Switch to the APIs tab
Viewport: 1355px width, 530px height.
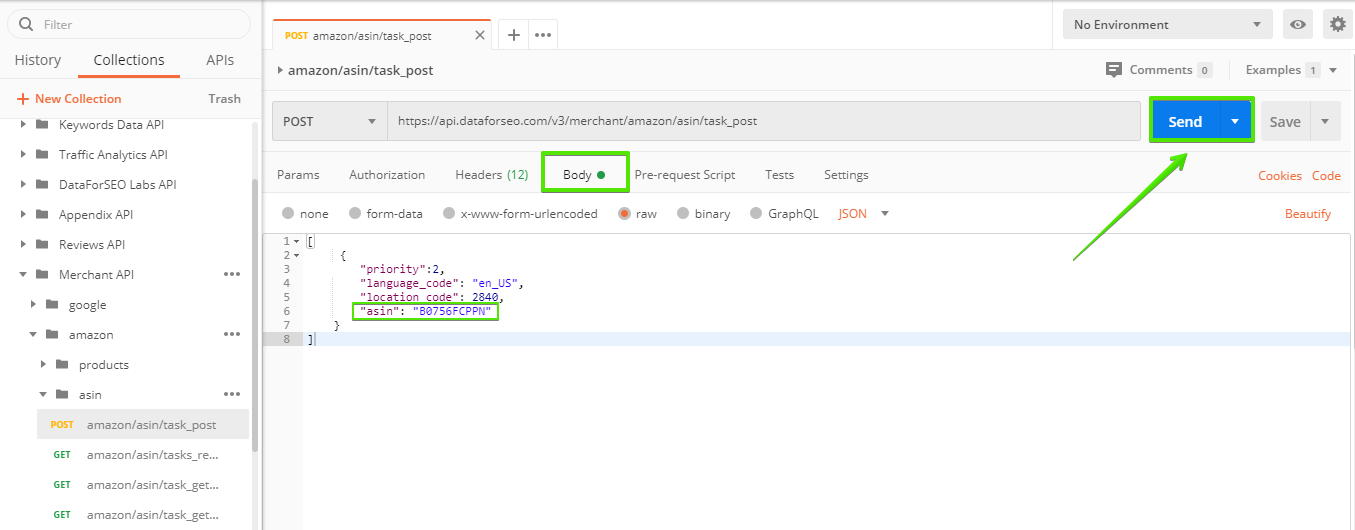tap(220, 60)
